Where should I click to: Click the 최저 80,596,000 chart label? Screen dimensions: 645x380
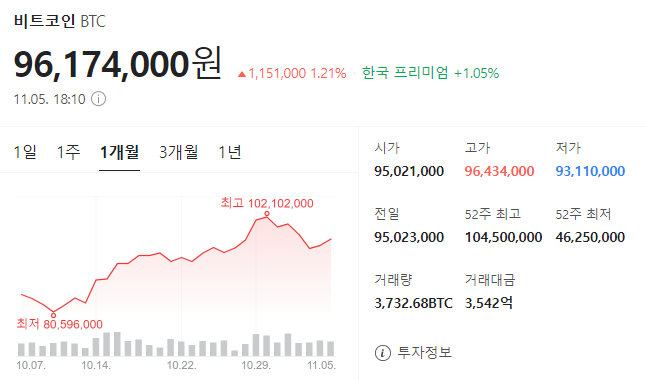pyautogui.click(x=60, y=324)
